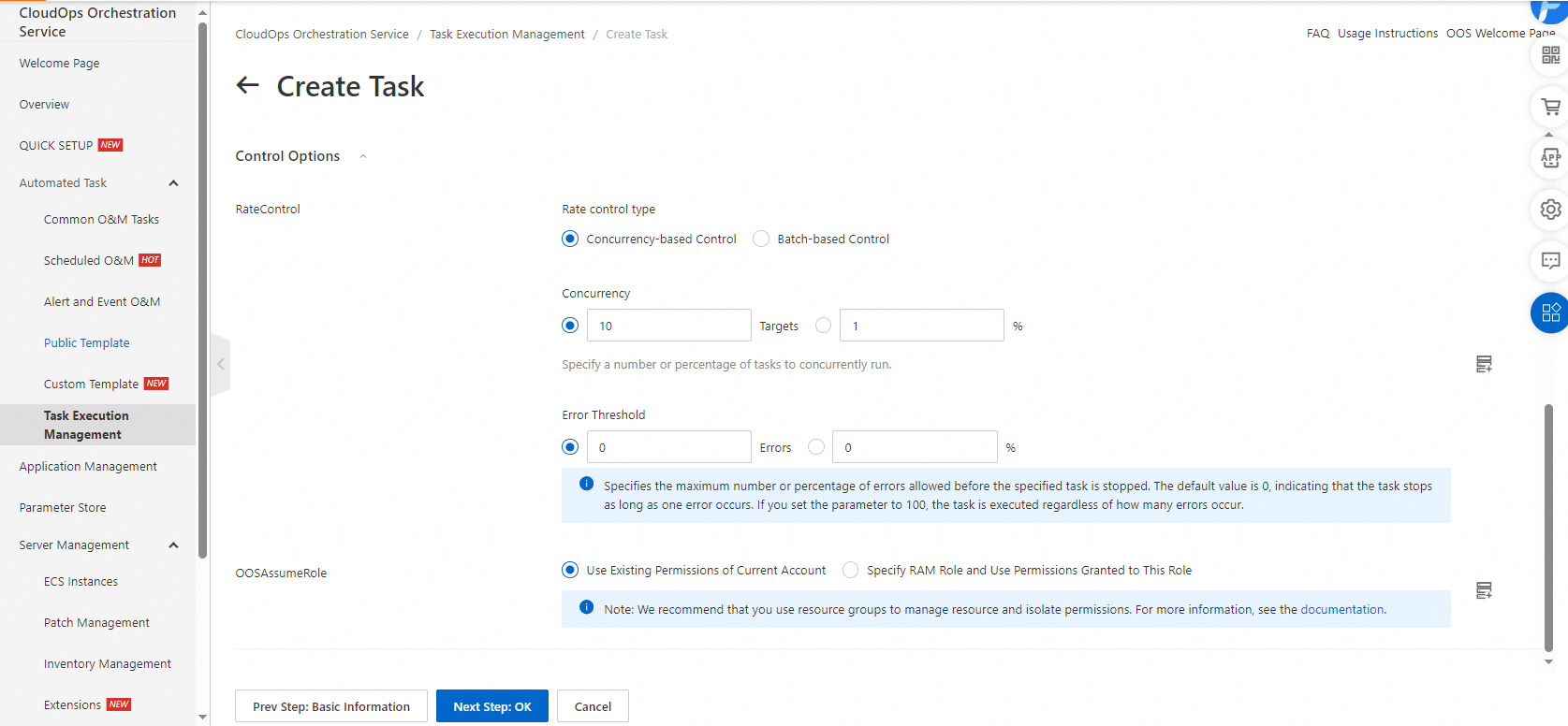The image size is (1568, 726).
Task: Click the Error Threshold percentage input field
Action: pos(915,447)
